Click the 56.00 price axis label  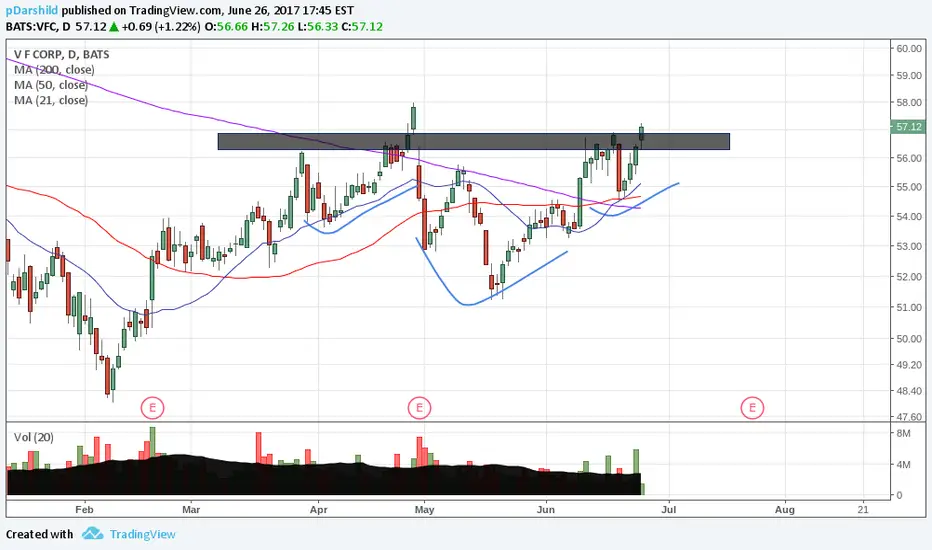tap(909, 158)
